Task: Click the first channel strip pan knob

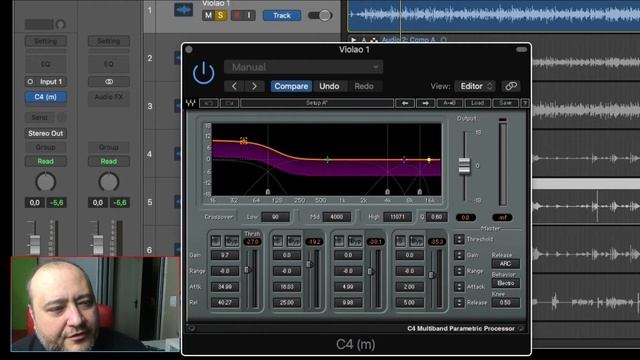Action: pyautogui.click(x=45, y=182)
